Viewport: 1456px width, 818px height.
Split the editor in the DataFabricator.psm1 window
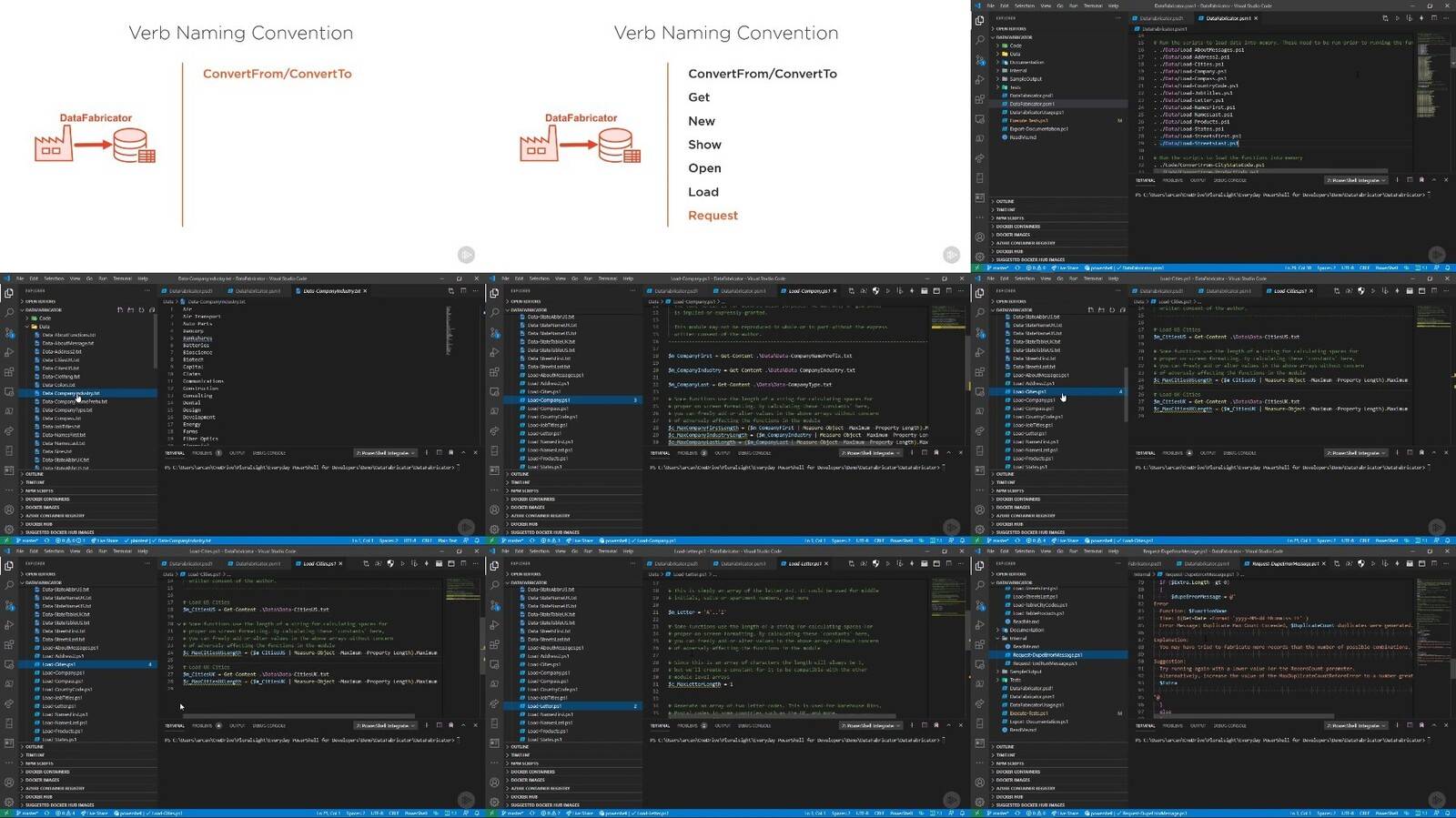tap(1434, 18)
